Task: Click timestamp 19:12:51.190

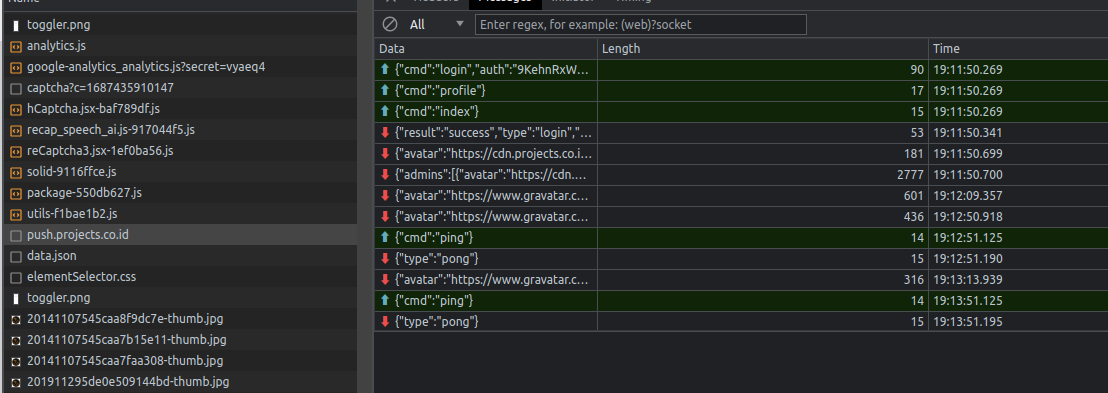Action: (967, 259)
